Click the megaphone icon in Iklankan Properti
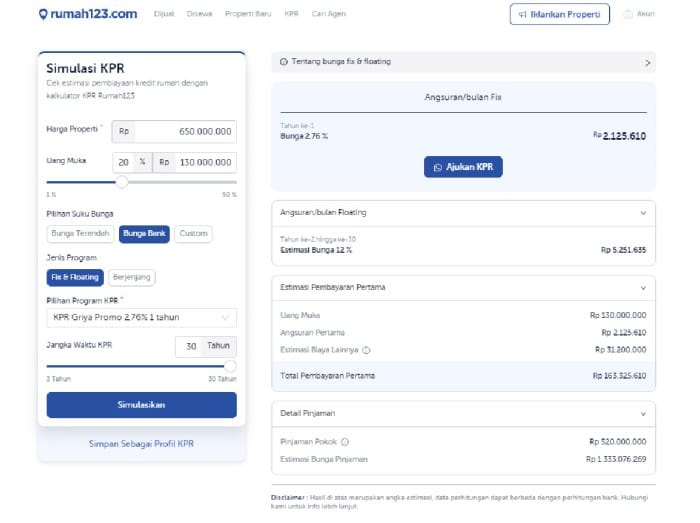This screenshot has height=523, width=700. [523, 14]
